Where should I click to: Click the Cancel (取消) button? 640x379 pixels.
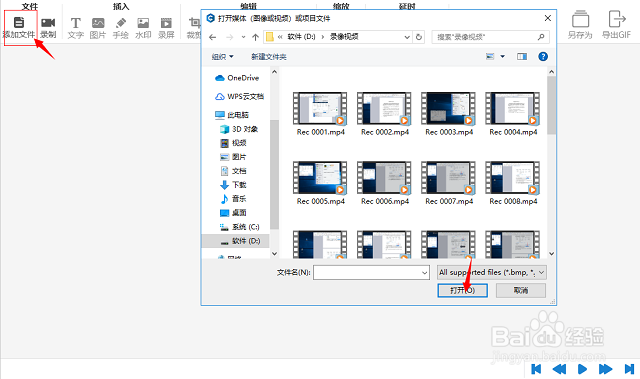click(x=521, y=290)
